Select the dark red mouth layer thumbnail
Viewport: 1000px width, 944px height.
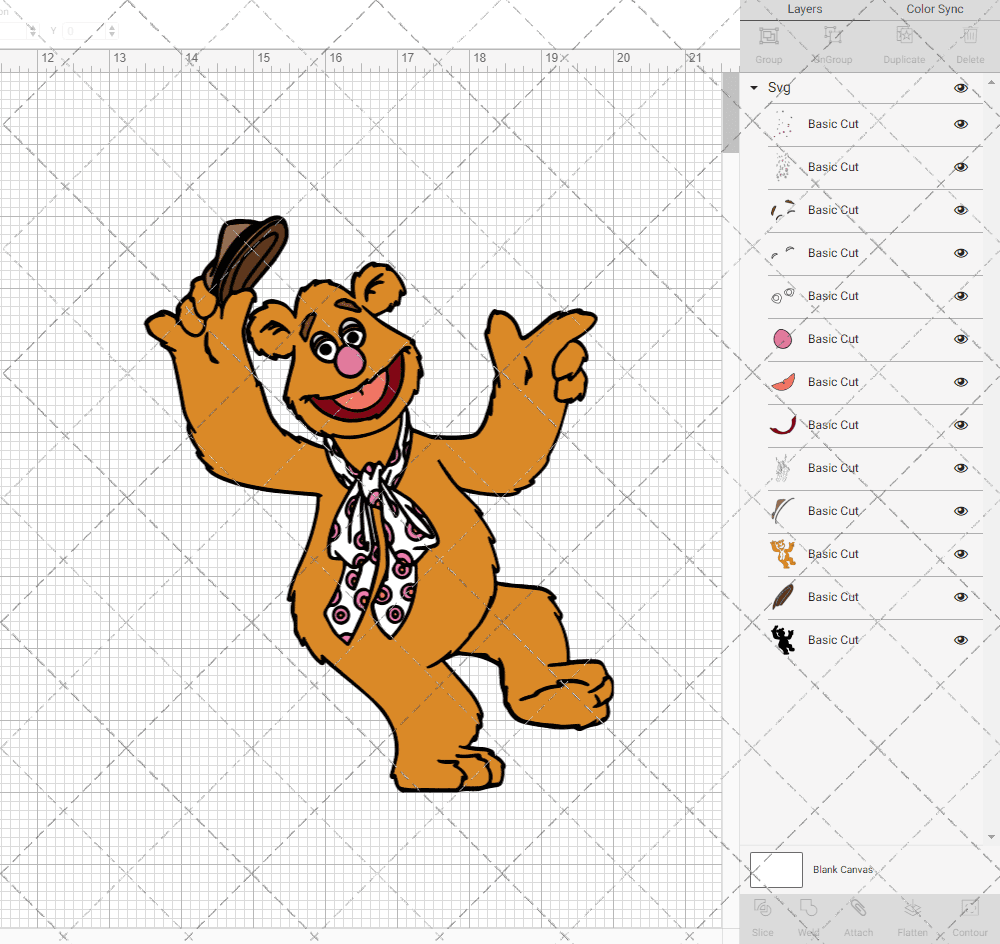(783, 425)
